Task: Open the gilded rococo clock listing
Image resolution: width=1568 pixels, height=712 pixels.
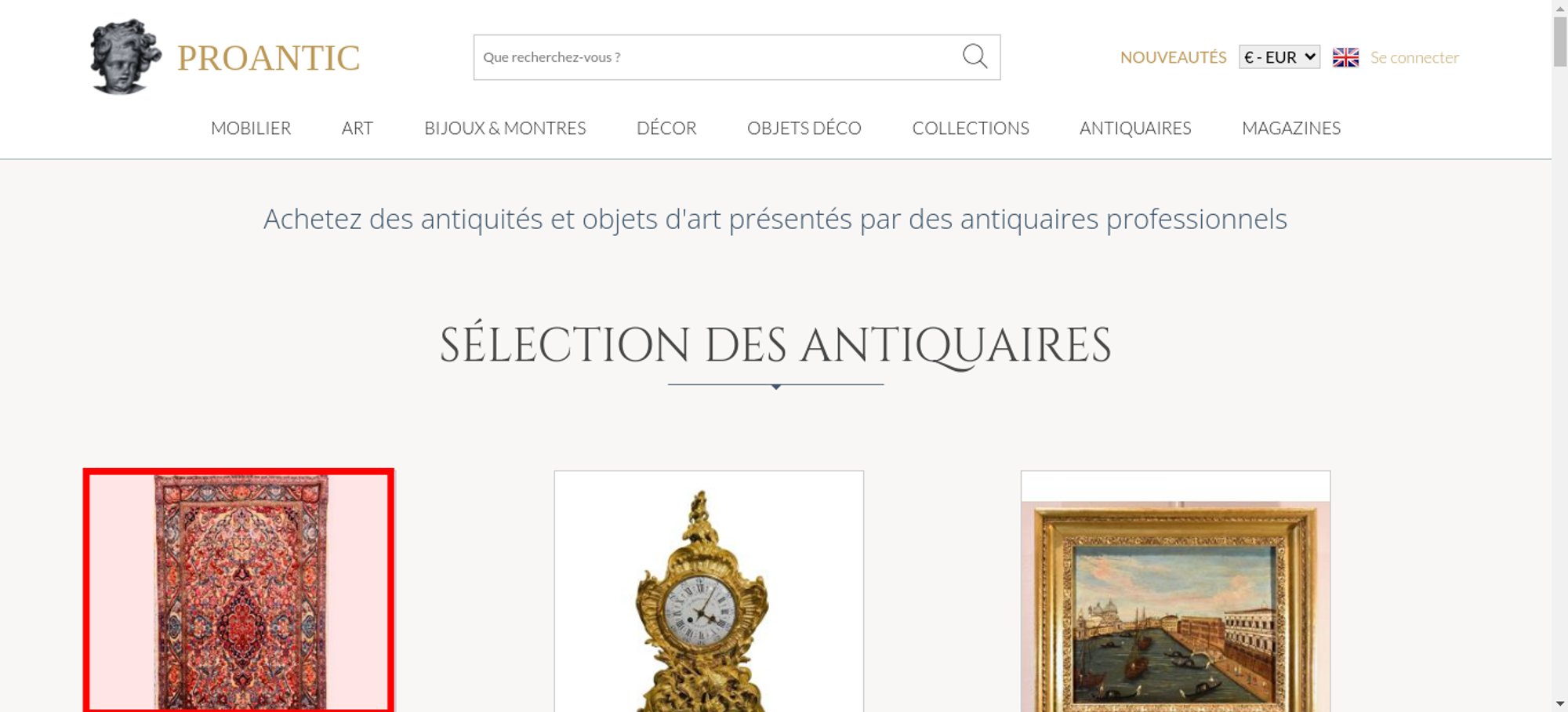Action: click(709, 591)
